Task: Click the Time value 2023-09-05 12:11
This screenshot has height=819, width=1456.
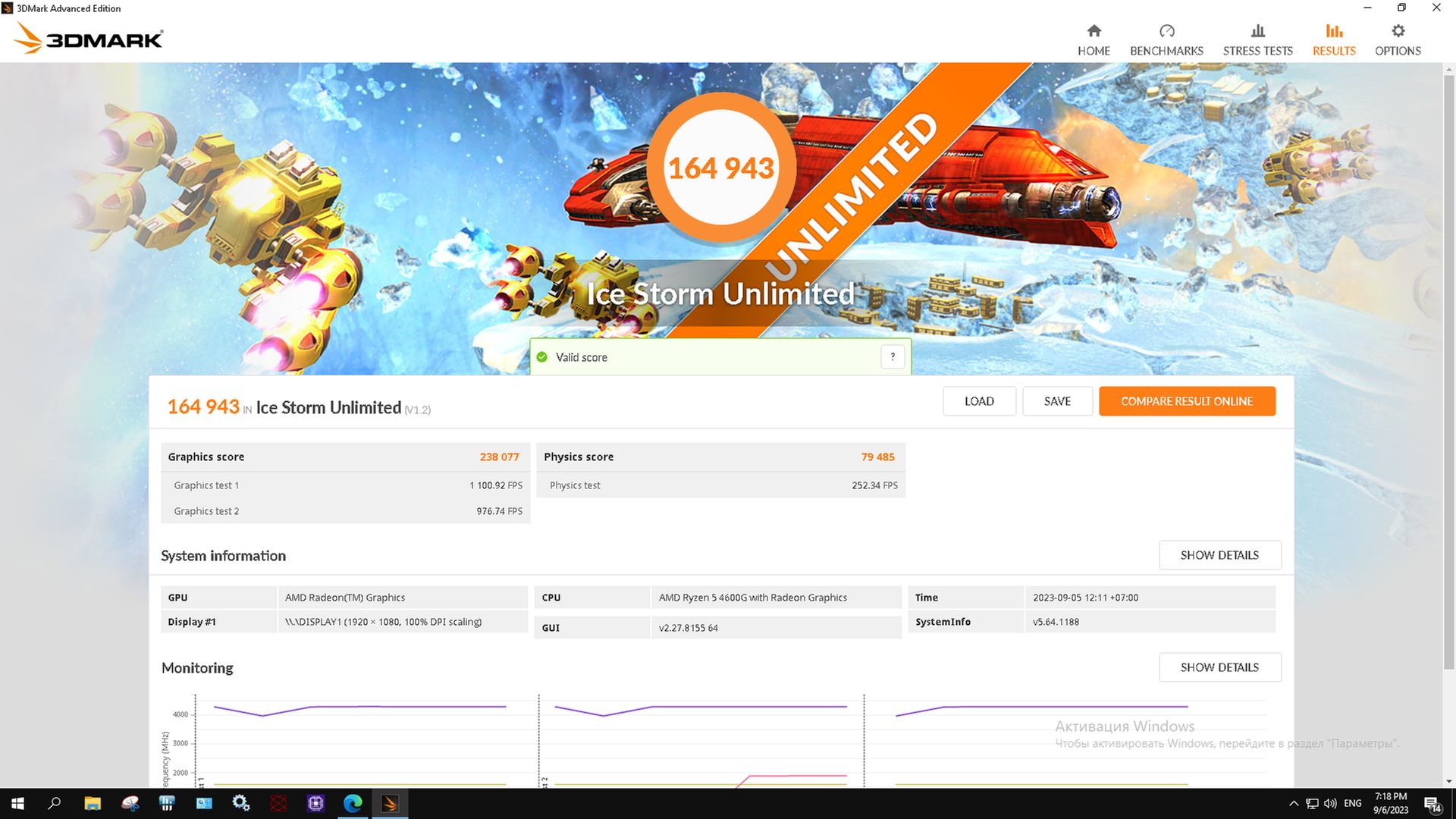Action: 1085,598
